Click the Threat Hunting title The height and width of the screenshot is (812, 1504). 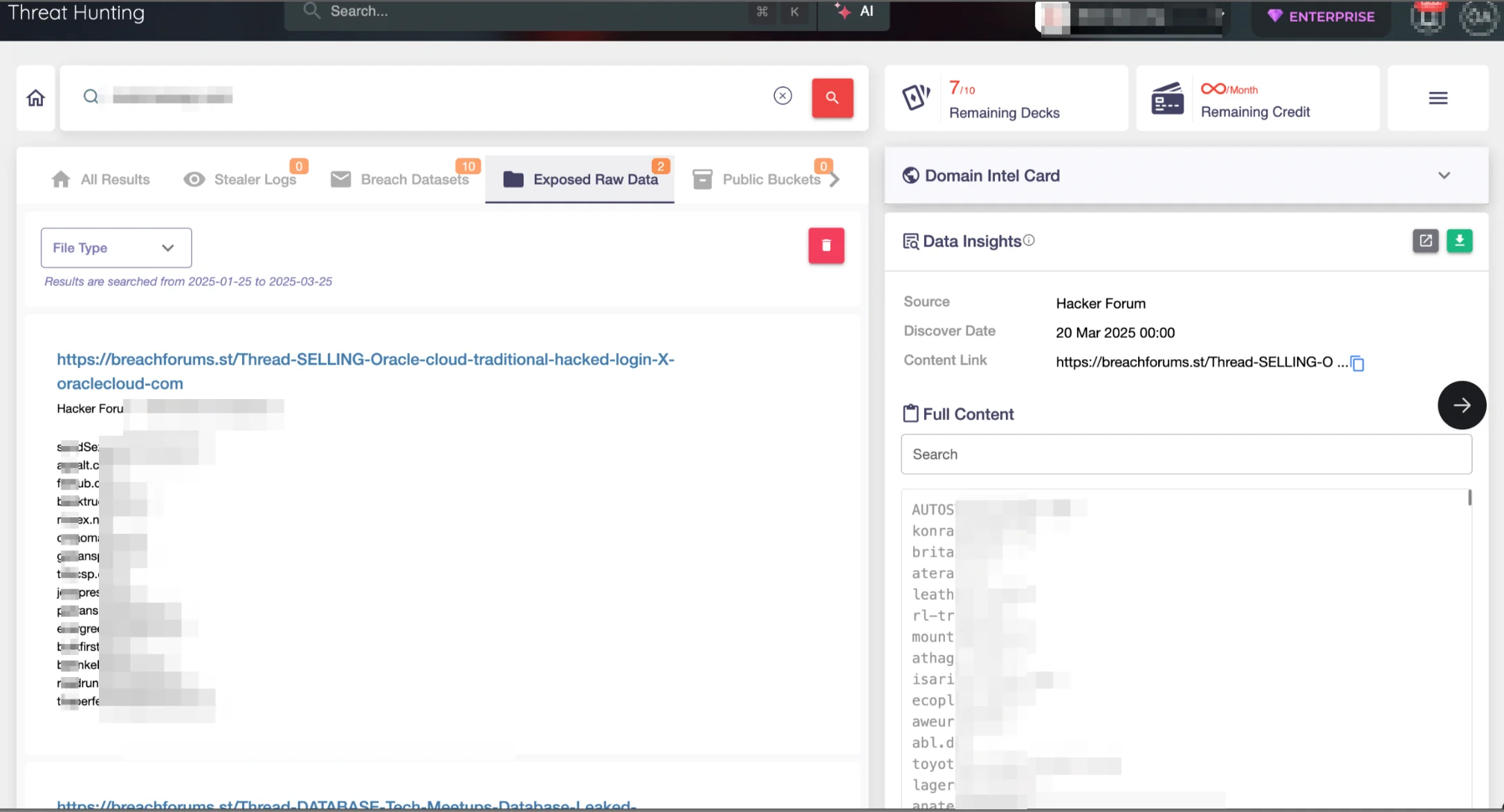tap(76, 13)
